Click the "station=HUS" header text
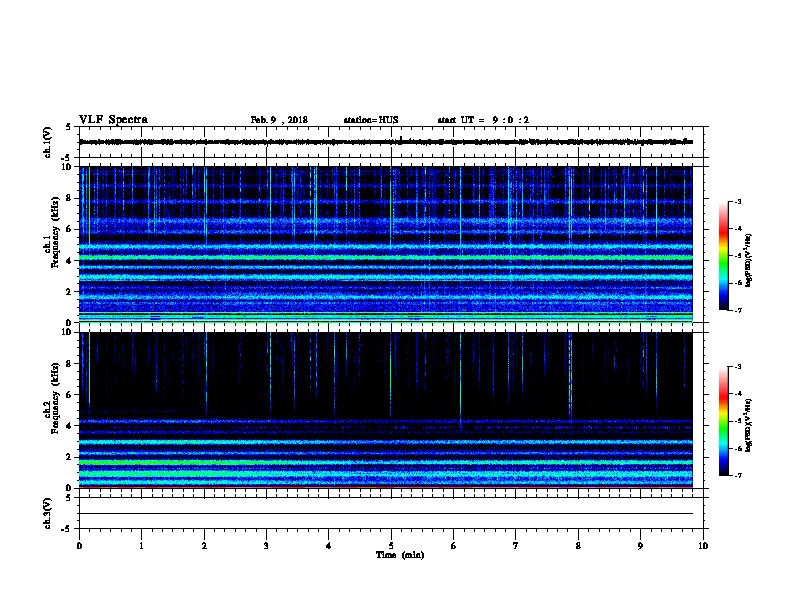Screen dimensions: 792x612 pos(371,120)
